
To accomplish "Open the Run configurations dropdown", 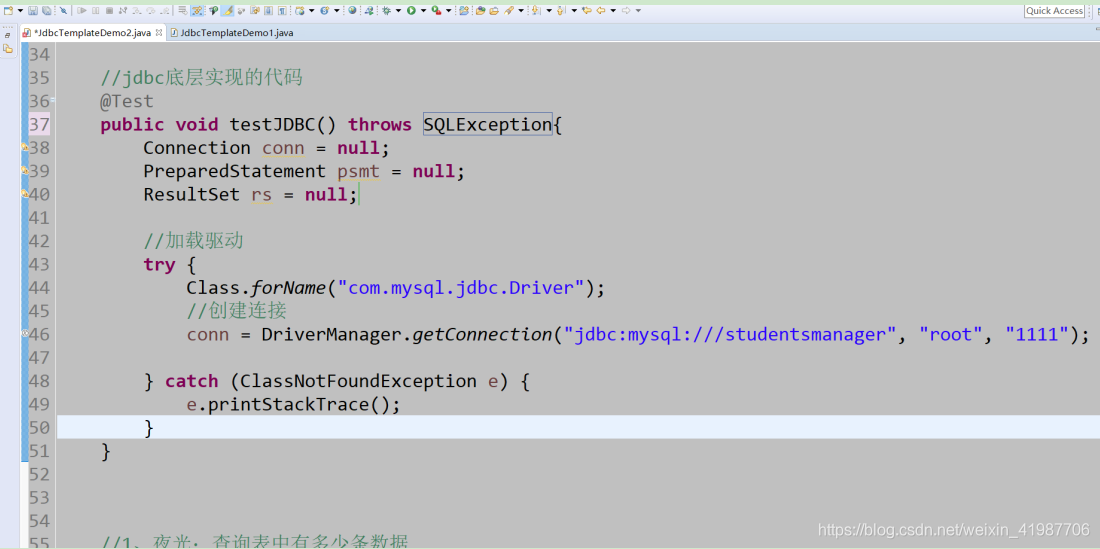I will (x=424, y=11).
